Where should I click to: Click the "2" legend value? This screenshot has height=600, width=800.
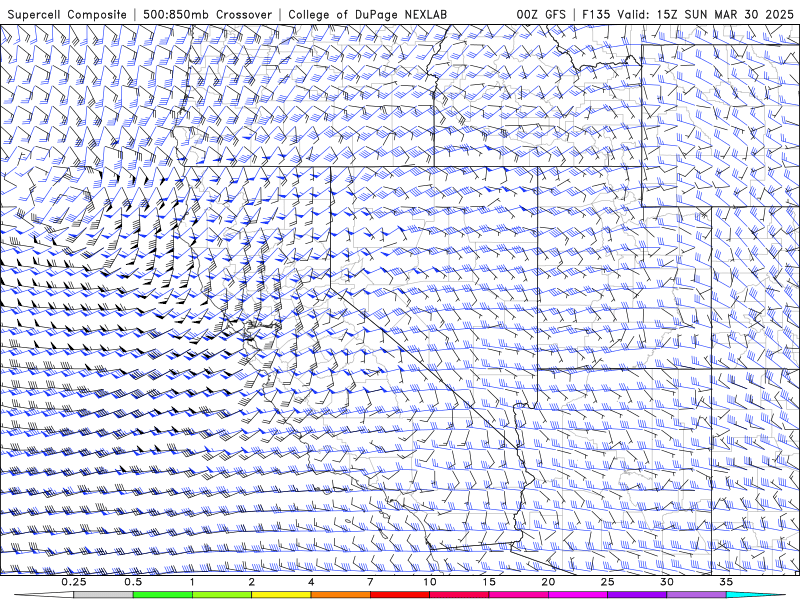click(252, 582)
